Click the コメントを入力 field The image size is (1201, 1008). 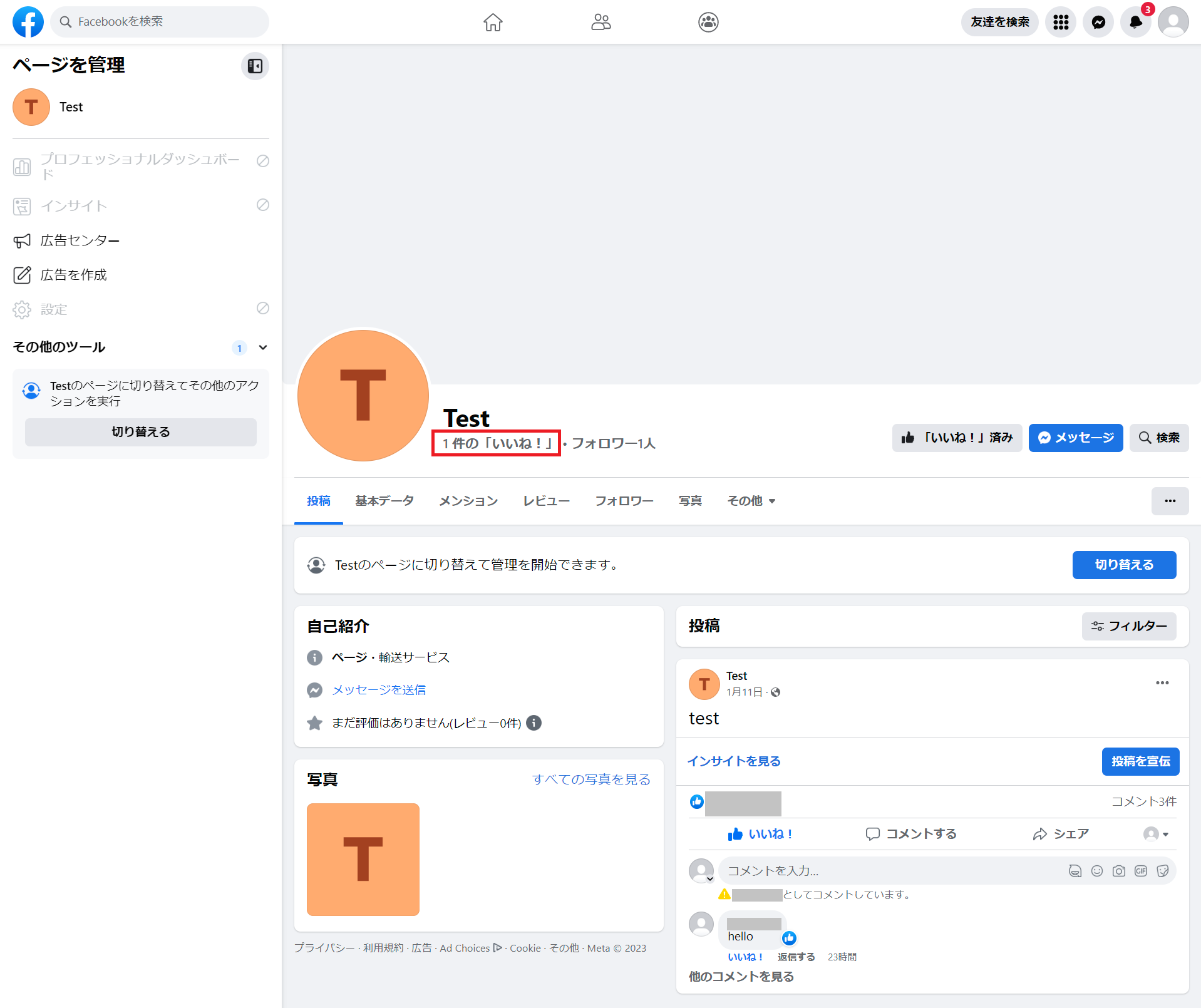coord(889,871)
